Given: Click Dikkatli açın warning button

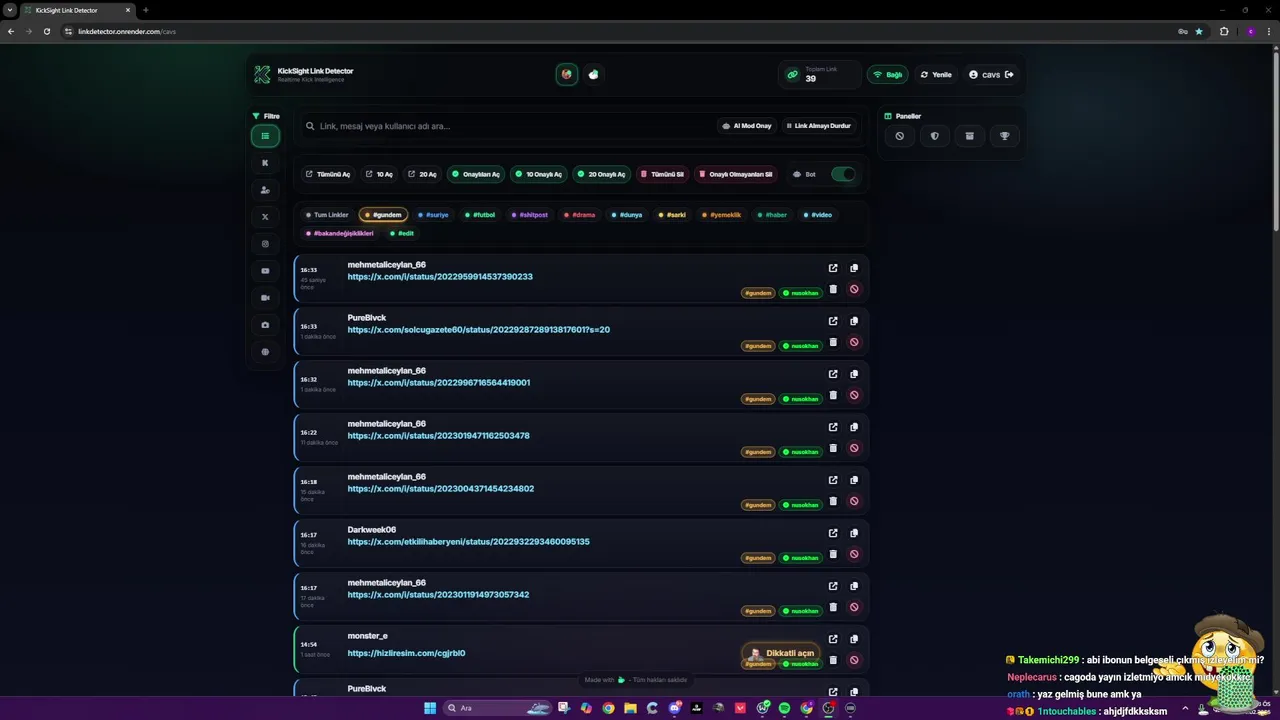Looking at the screenshot, I should coord(782,653).
